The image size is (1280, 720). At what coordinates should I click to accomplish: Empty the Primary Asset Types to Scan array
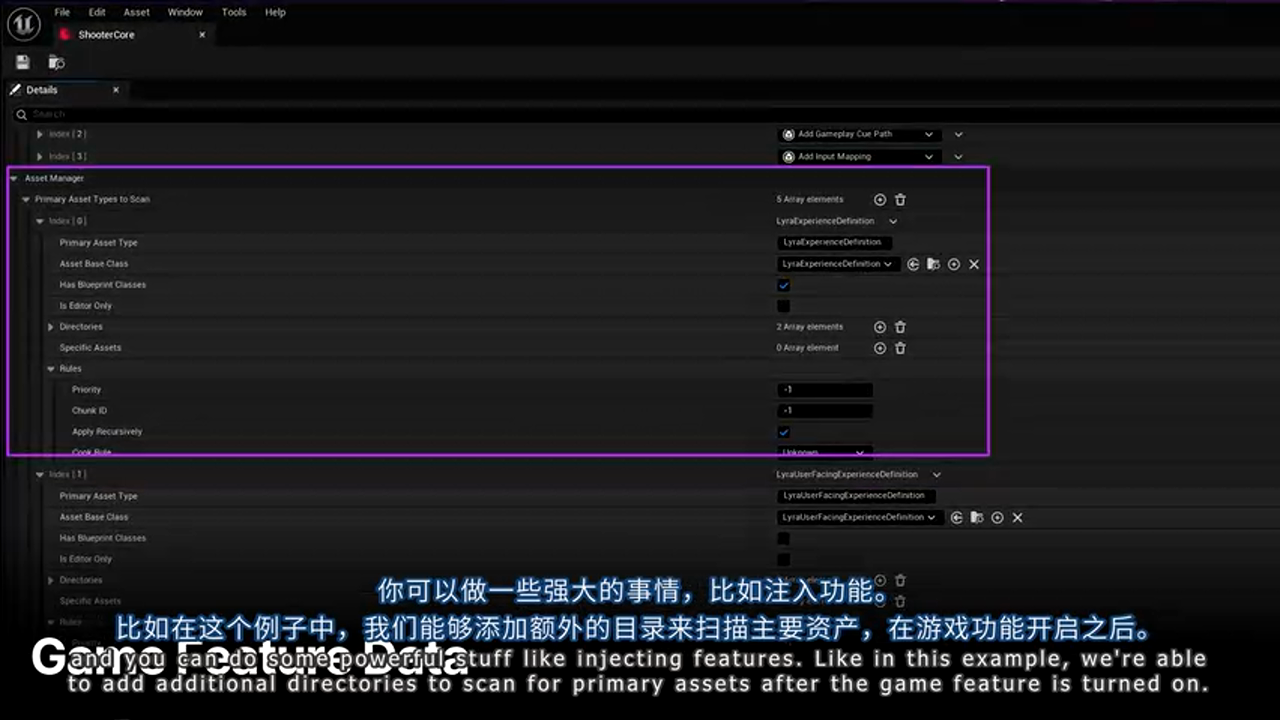pos(900,200)
